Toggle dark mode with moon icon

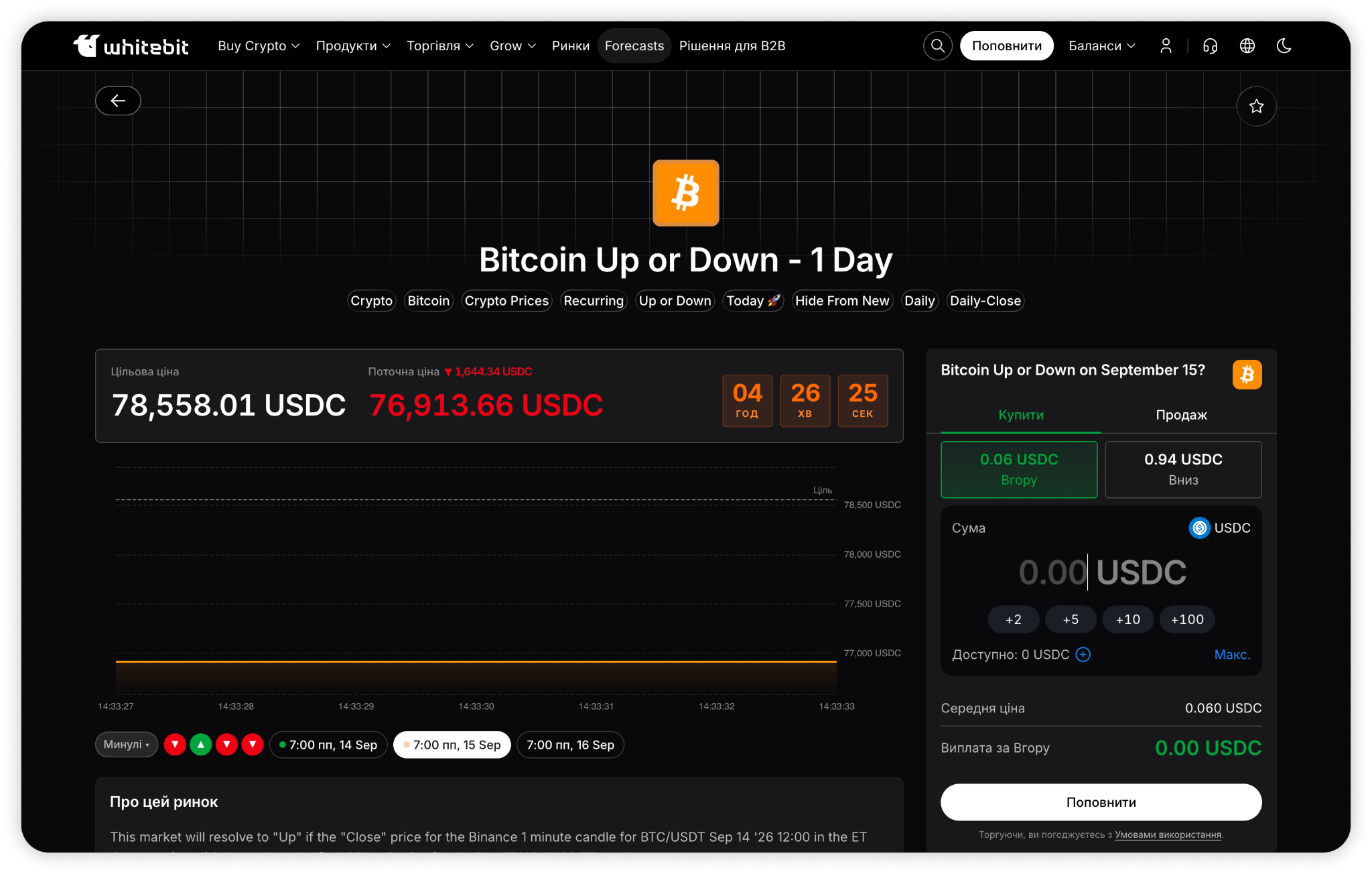click(1284, 46)
